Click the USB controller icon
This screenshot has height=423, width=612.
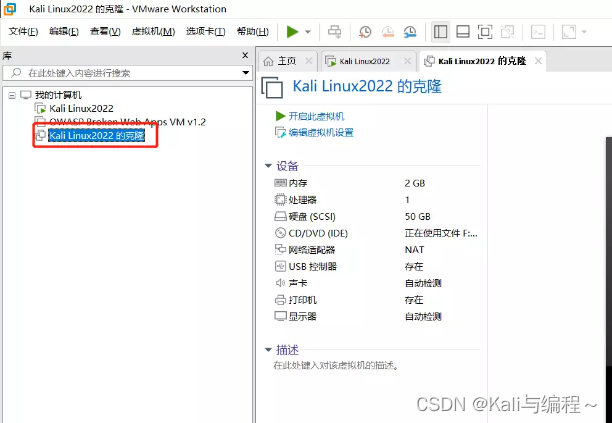(x=280, y=266)
